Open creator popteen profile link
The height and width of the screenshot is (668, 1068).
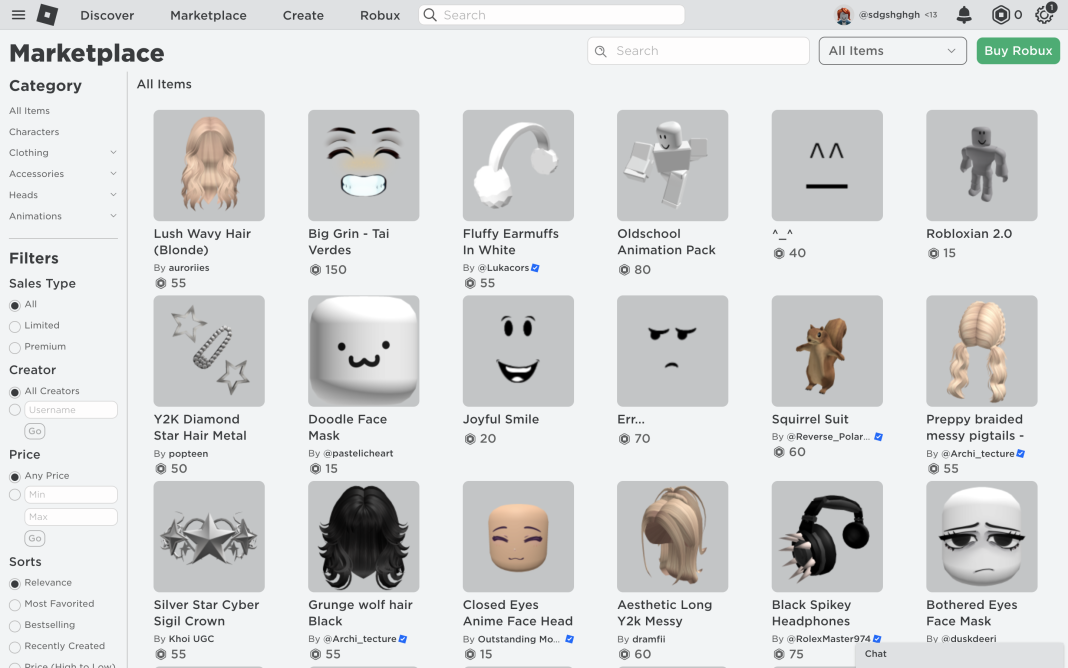pyautogui.click(x=188, y=454)
